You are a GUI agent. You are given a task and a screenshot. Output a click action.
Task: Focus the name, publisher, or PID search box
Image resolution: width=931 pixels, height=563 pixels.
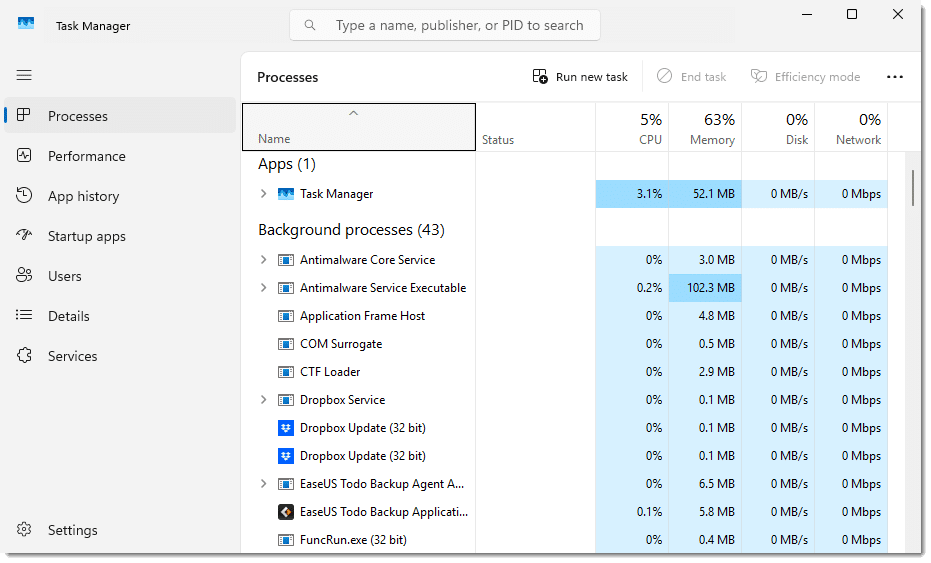pyautogui.click(x=445, y=25)
